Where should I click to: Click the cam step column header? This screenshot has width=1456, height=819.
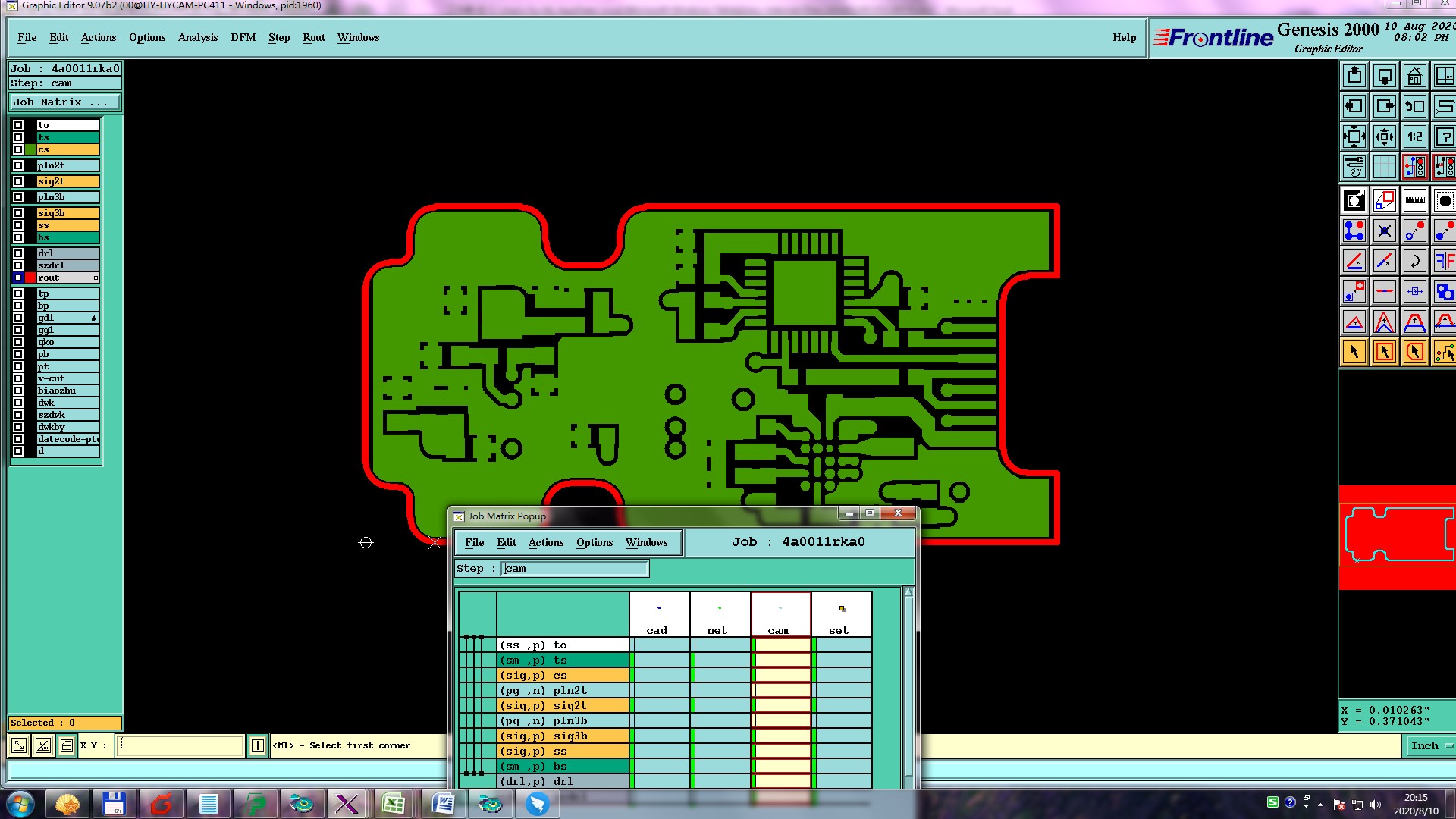(780, 616)
